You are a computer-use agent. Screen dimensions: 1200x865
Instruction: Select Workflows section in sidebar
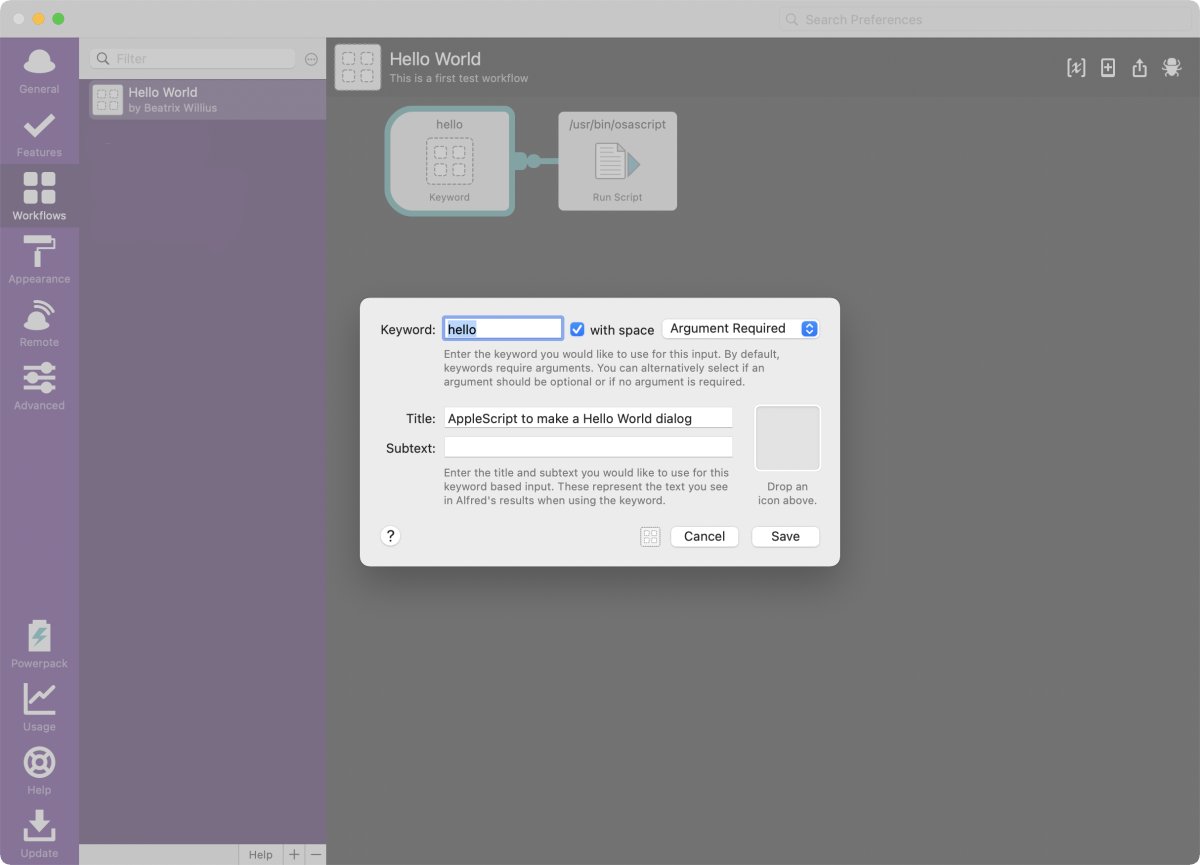pos(39,197)
